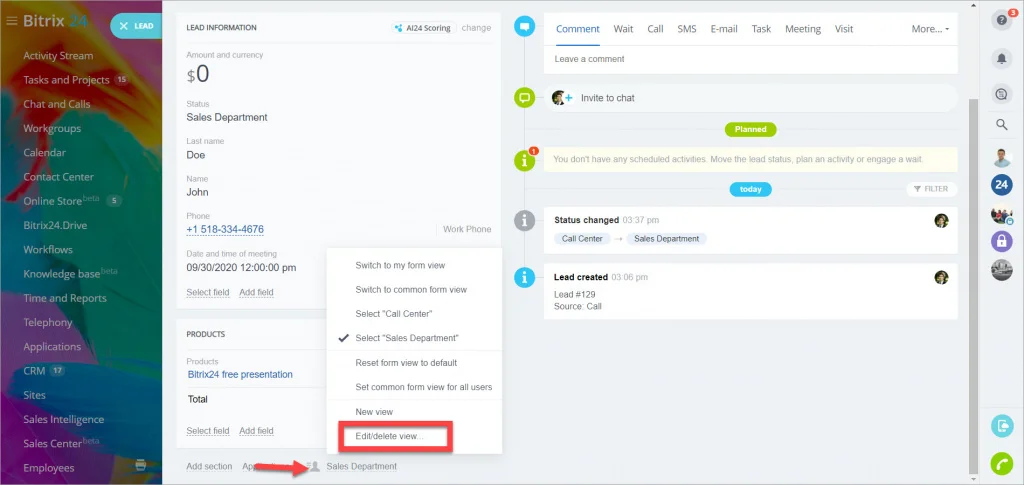1024x485 pixels.
Task: Click the page vertical scrollbar
Action: click(x=974, y=285)
